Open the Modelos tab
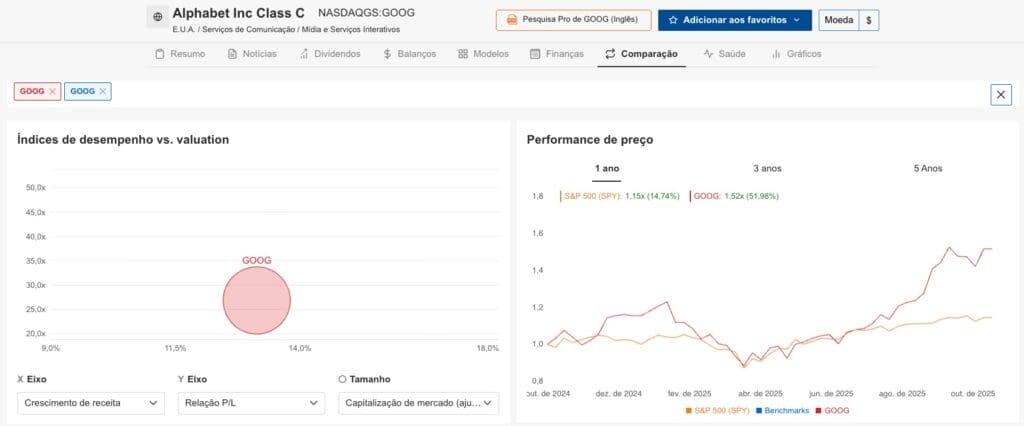The image size is (1024, 426). coord(483,54)
